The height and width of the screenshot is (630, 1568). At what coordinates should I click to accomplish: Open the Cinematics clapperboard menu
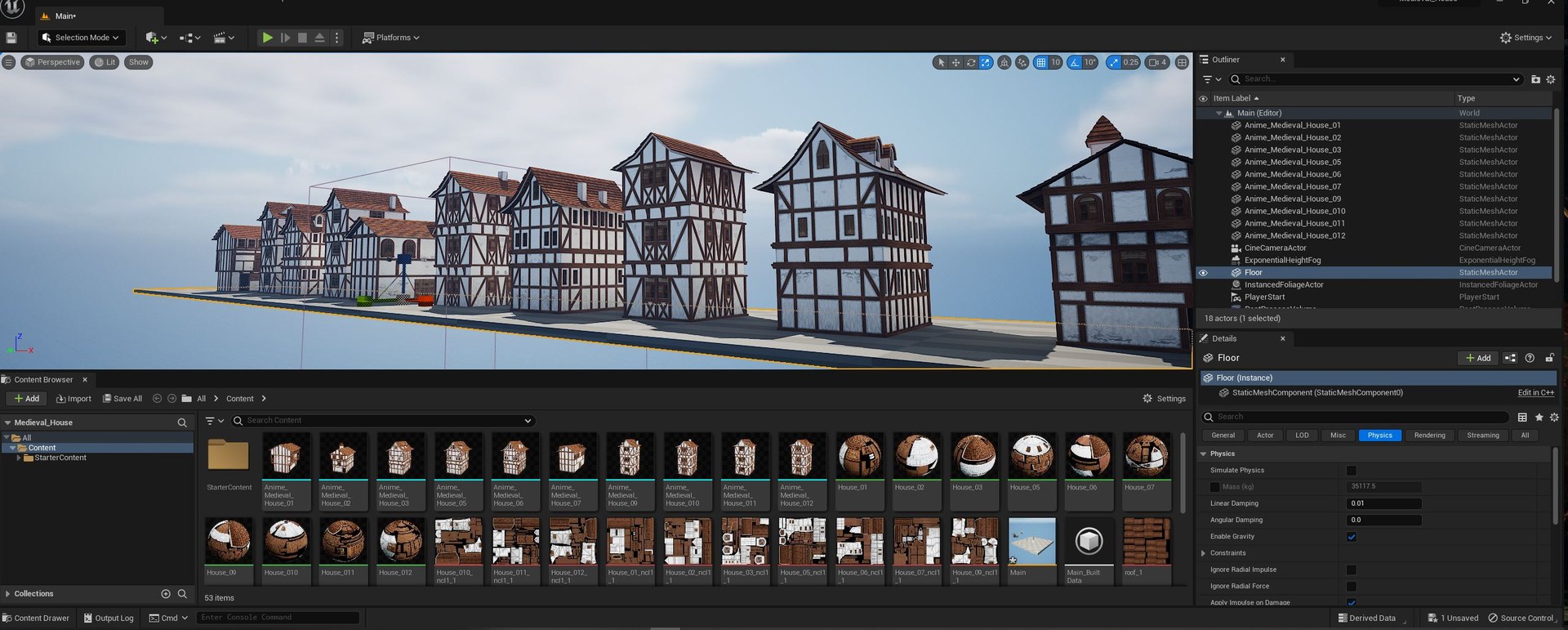tap(224, 38)
